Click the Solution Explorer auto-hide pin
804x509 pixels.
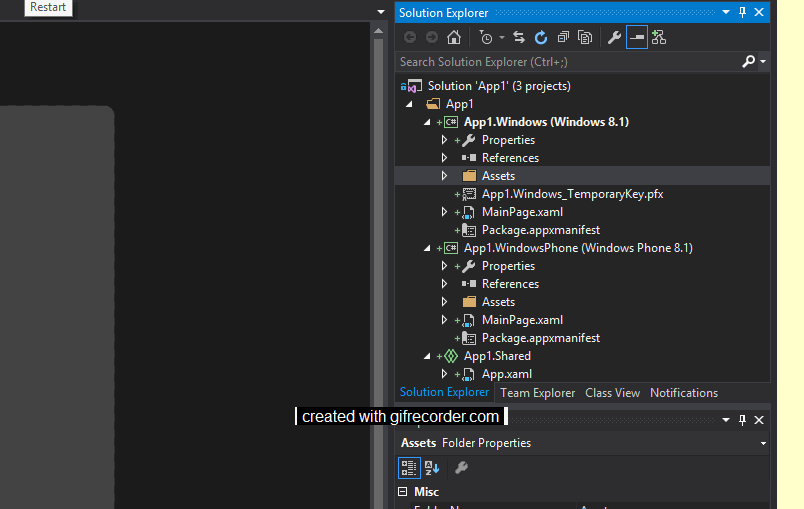pyautogui.click(x=742, y=12)
